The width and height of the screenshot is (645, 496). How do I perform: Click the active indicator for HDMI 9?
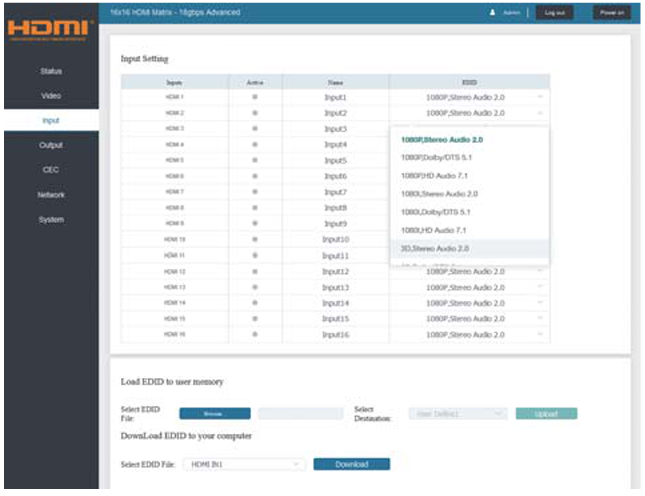tap(255, 223)
